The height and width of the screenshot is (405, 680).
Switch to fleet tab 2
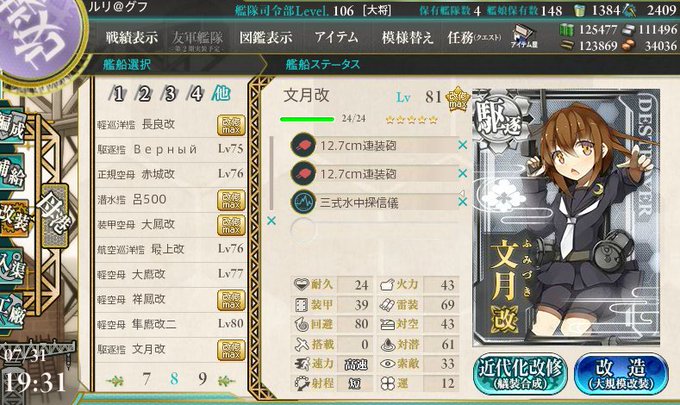click(x=144, y=93)
